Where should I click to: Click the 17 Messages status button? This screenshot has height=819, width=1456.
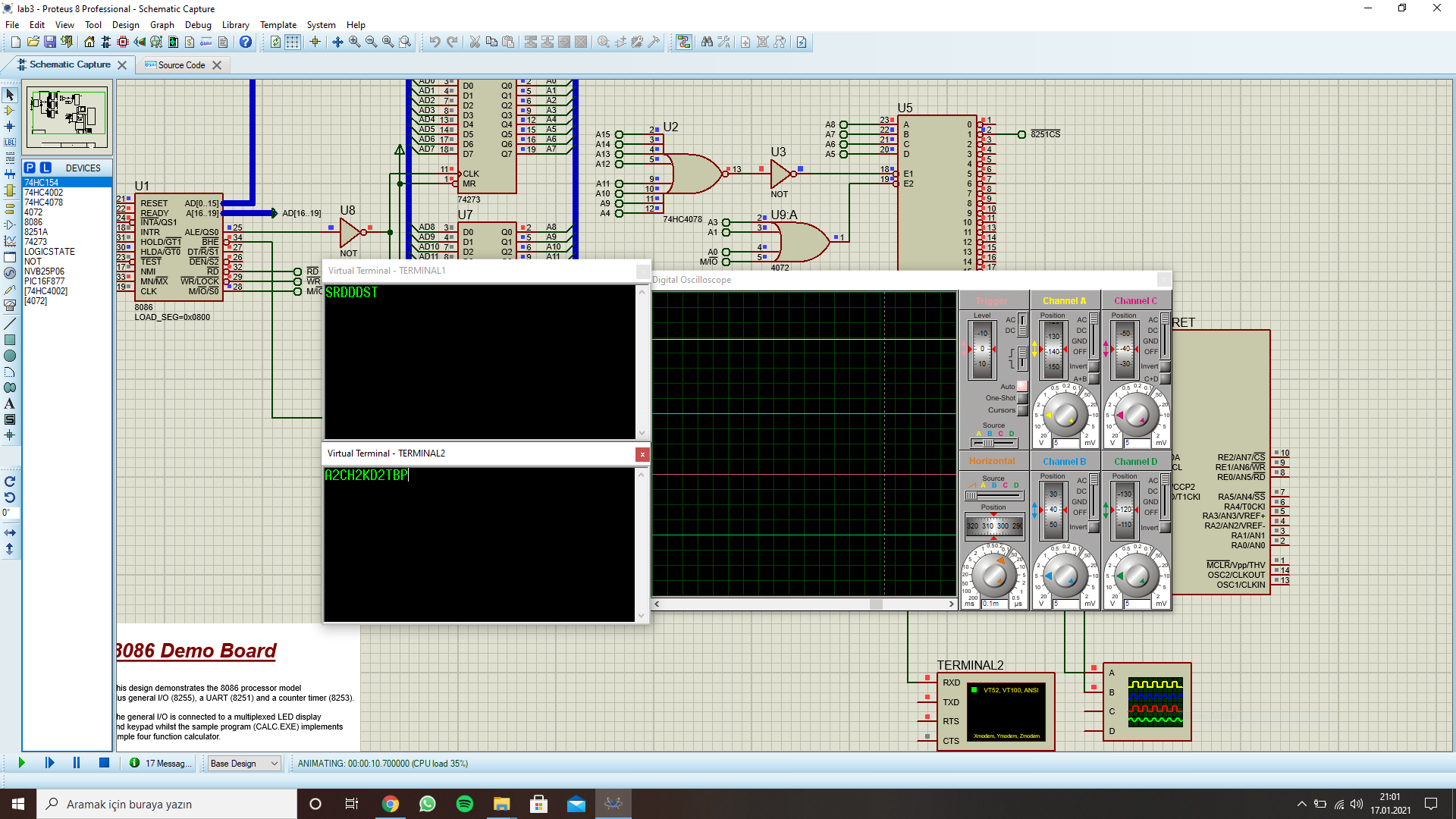pos(161,764)
